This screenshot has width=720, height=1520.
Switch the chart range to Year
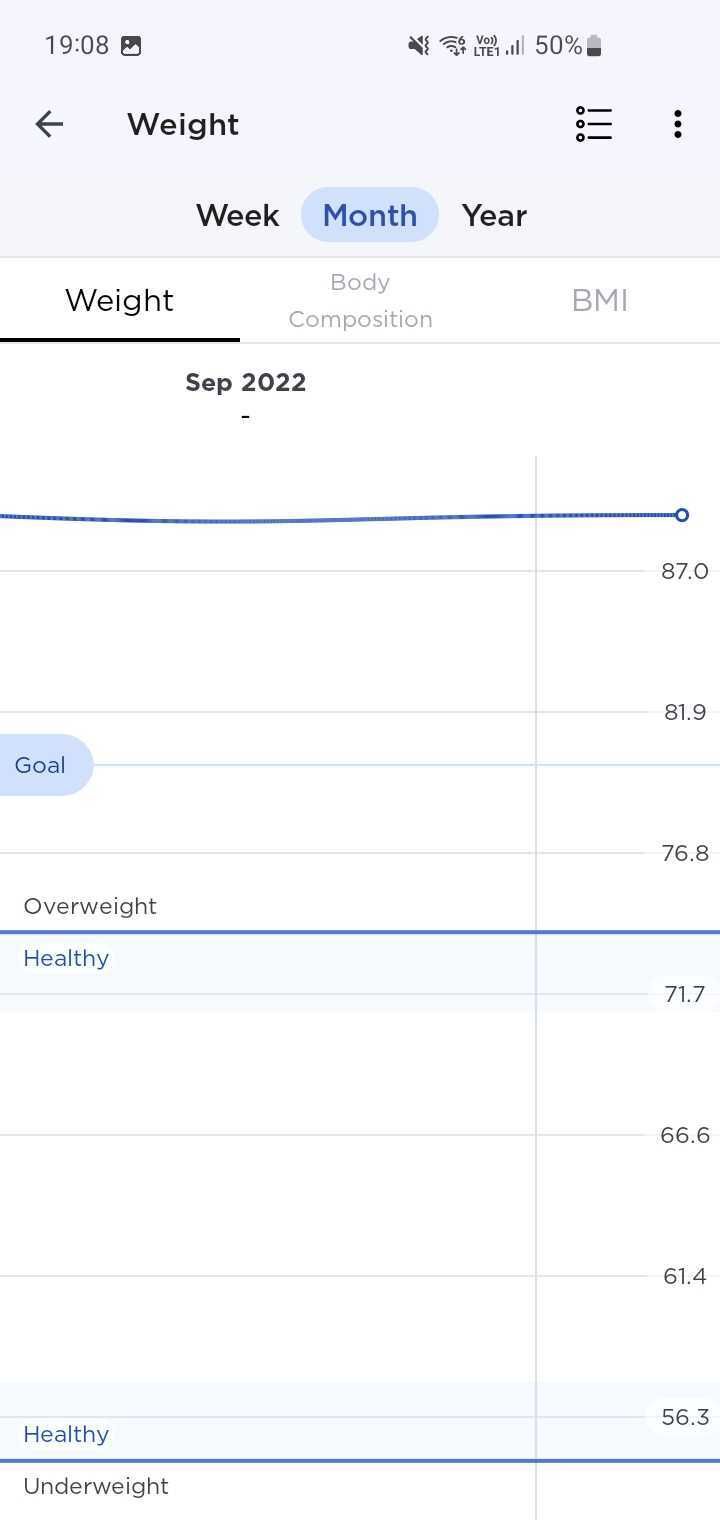click(x=494, y=214)
